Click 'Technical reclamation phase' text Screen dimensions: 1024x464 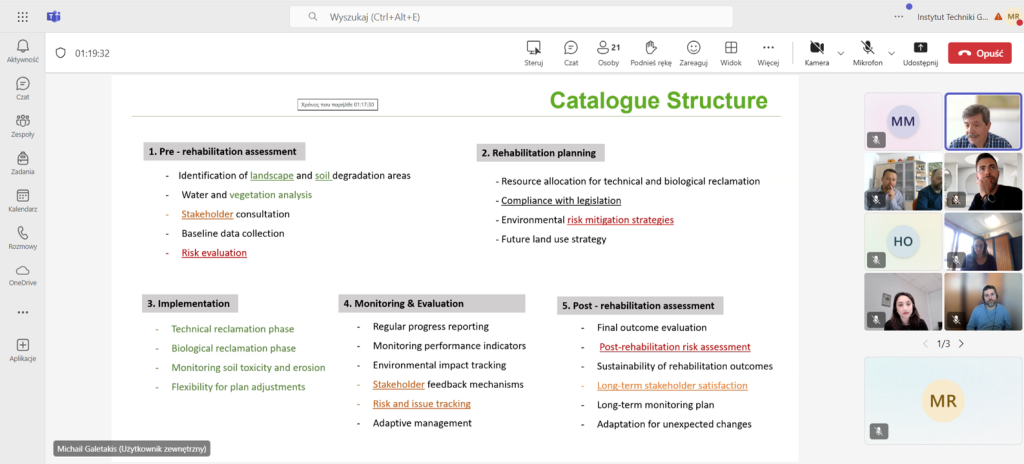click(x=232, y=329)
